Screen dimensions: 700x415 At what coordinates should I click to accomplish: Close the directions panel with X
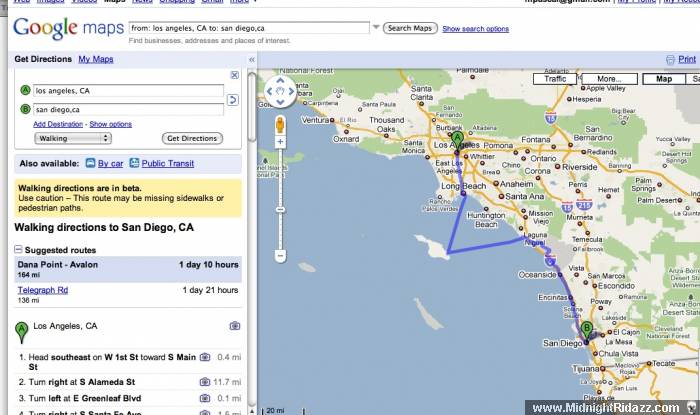pos(234,75)
